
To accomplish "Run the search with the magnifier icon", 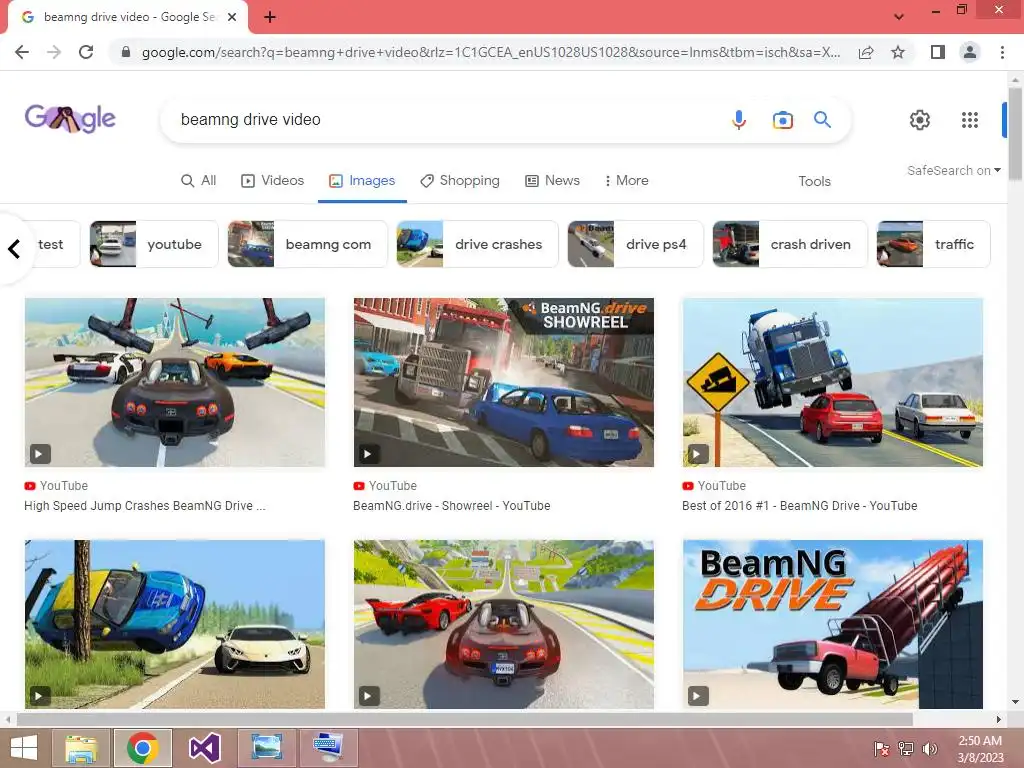I will click(x=822, y=120).
